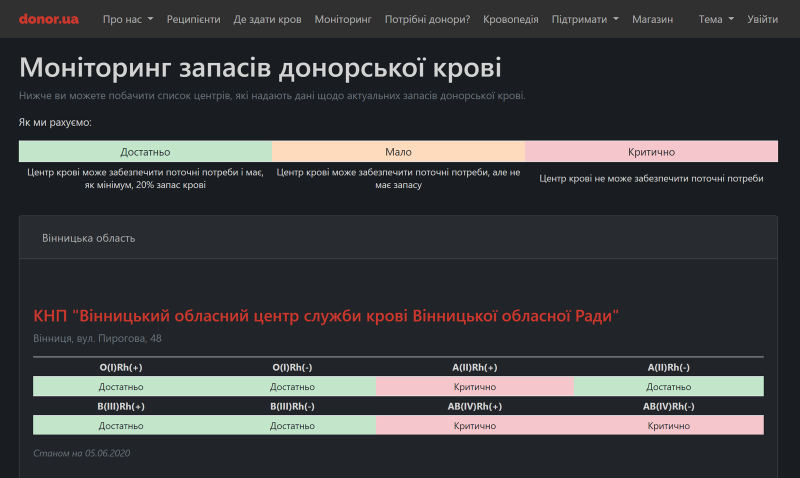Open the Вінницький обласний центр служби крові title

coord(326,316)
